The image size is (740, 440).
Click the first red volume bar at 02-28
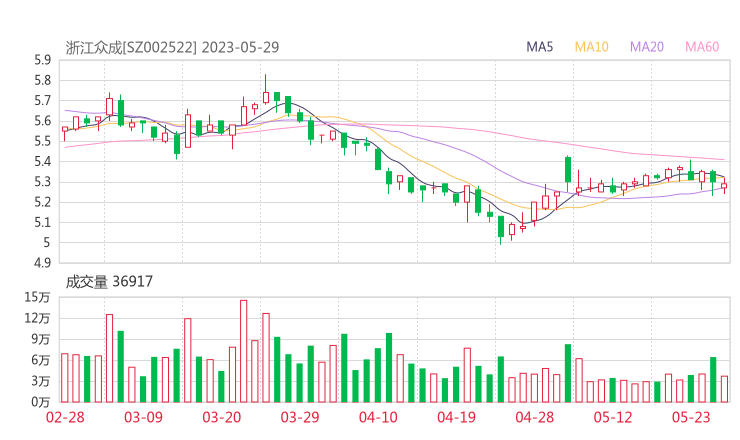click(x=65, y=378)
